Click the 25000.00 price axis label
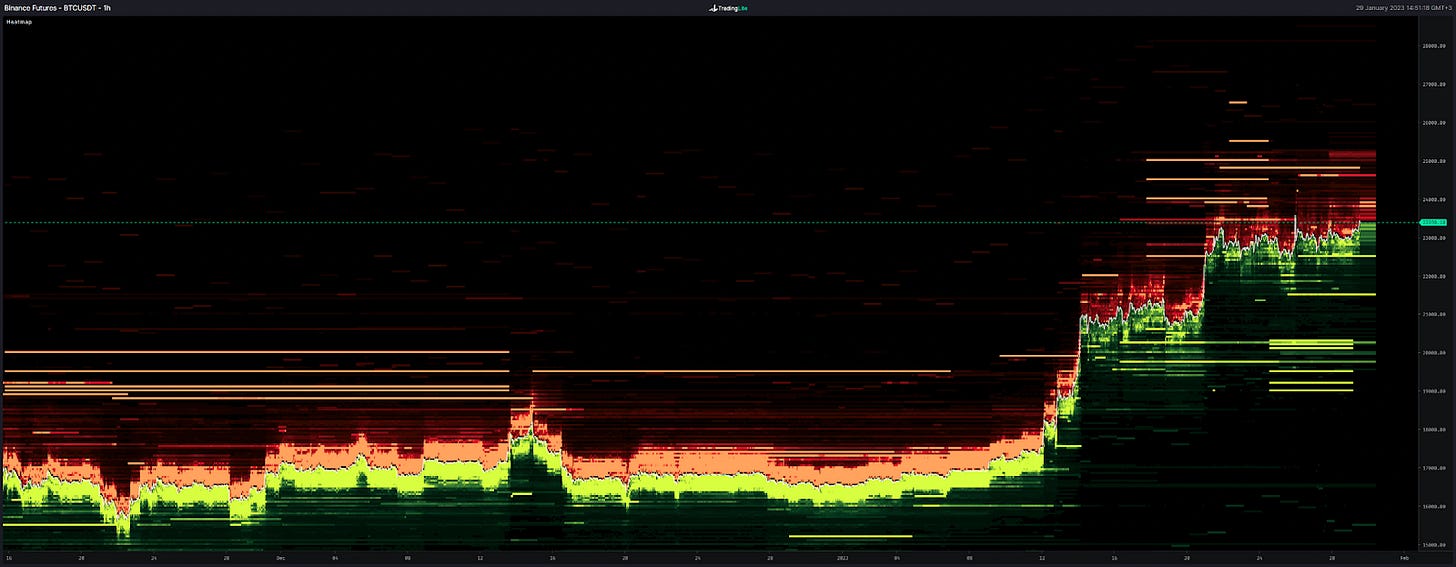Screen dimensions: 1456x567 point(1435,161)
